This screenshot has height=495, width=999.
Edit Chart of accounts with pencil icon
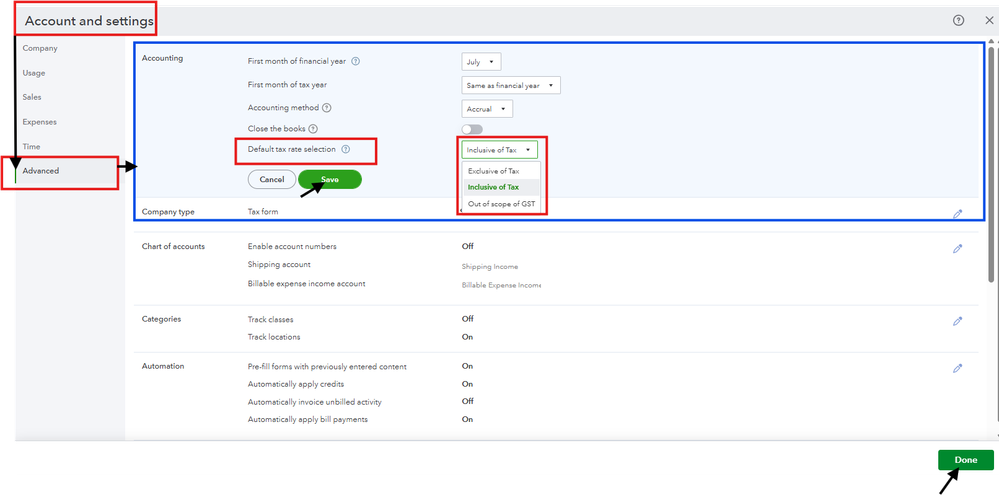point(957,248)
